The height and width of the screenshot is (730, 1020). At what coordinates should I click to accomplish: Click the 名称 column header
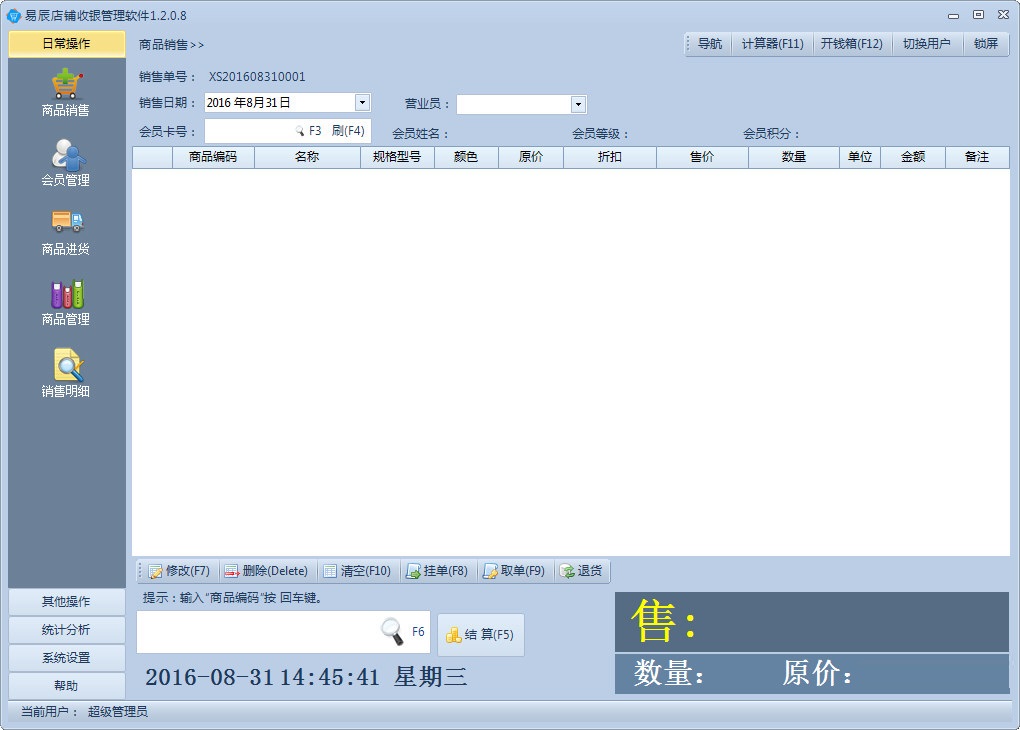click(307, 157)
